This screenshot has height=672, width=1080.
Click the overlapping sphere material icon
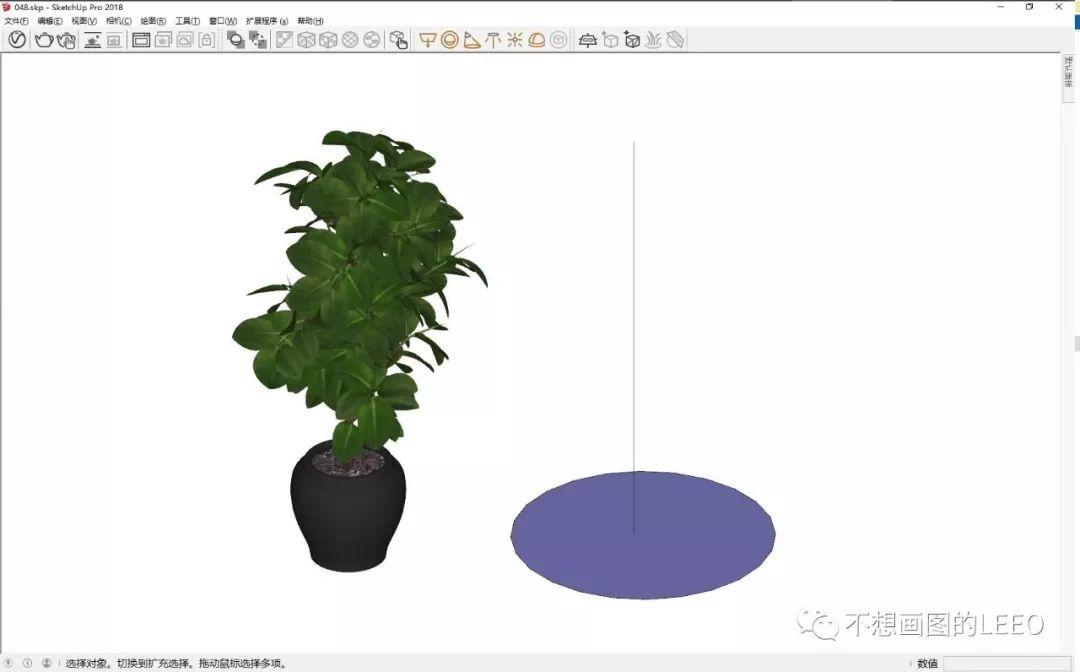[x=236, y=40]
